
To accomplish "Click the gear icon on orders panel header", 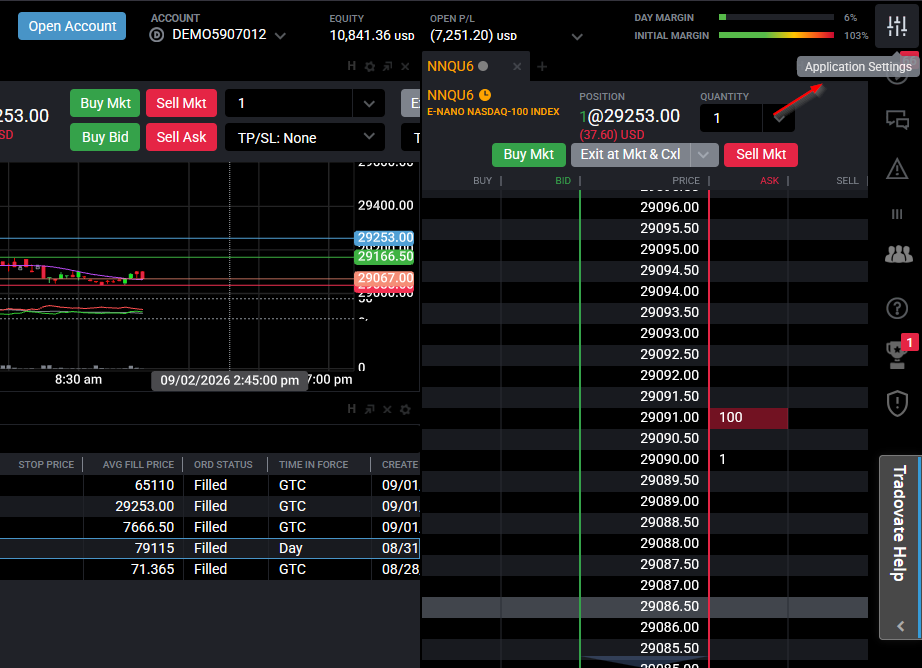I will (x=405, y=409).
